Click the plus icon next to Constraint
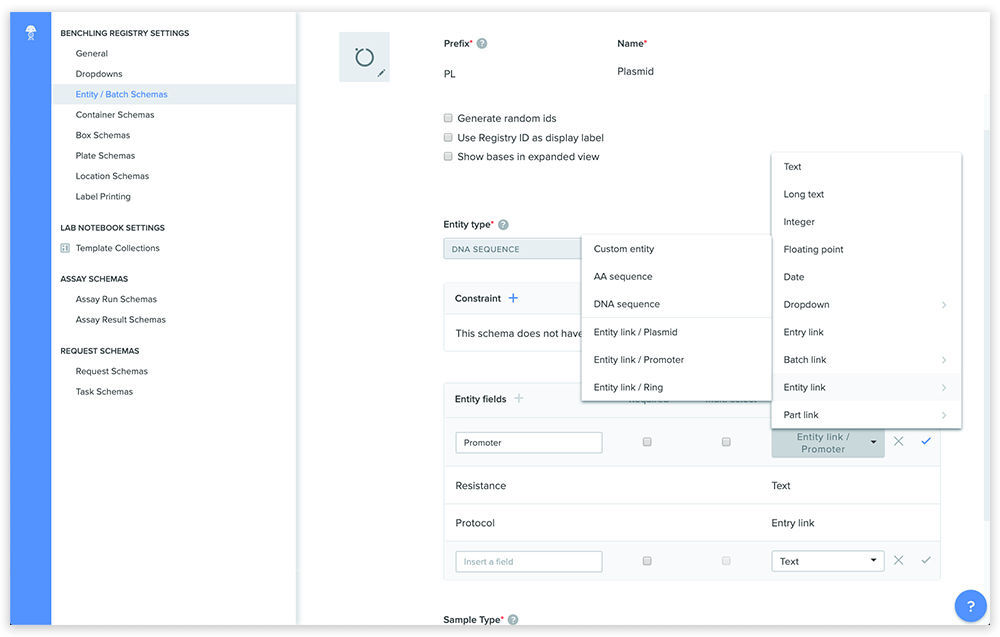 tap(513, 298)
